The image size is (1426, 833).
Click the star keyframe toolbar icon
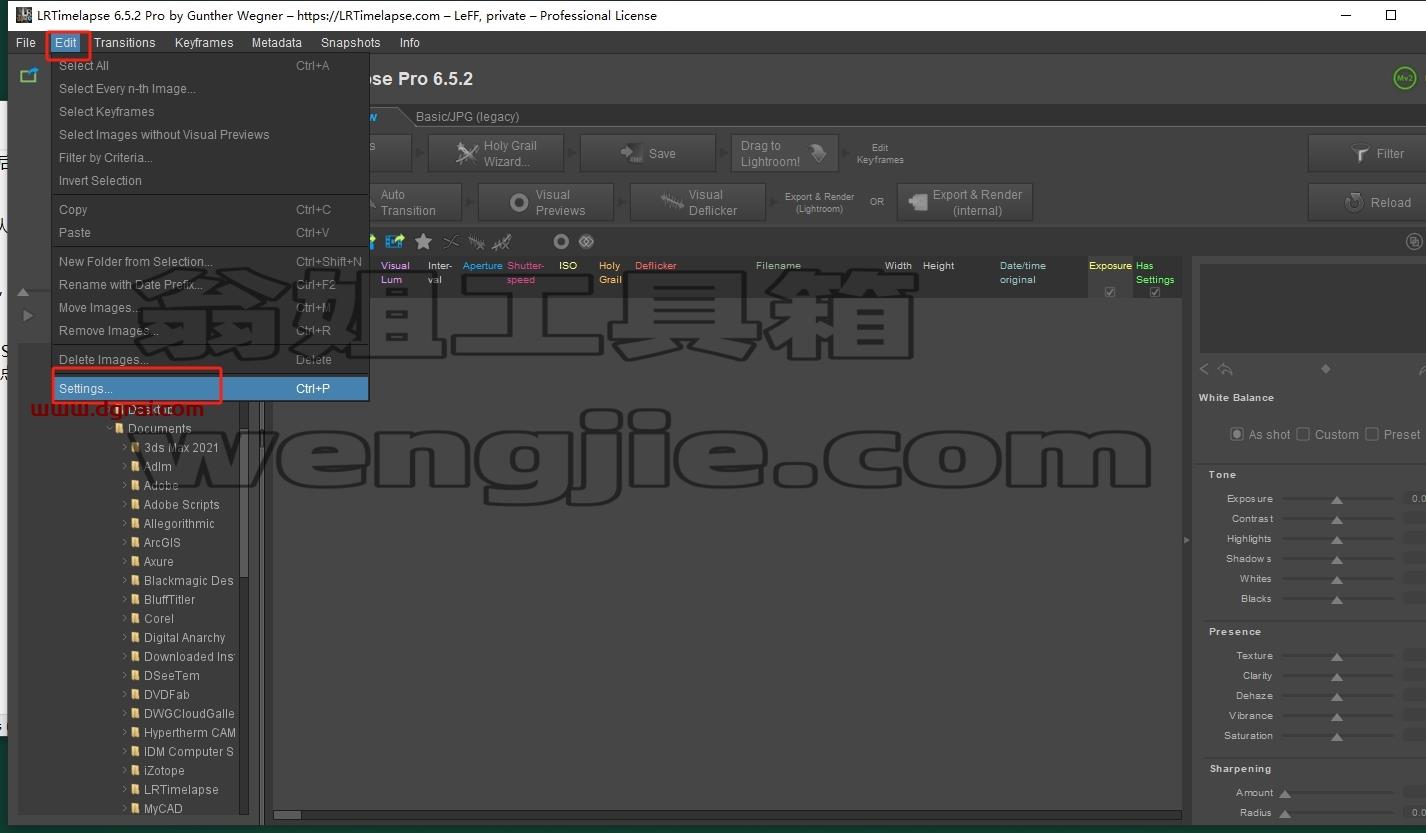(423, 241)
